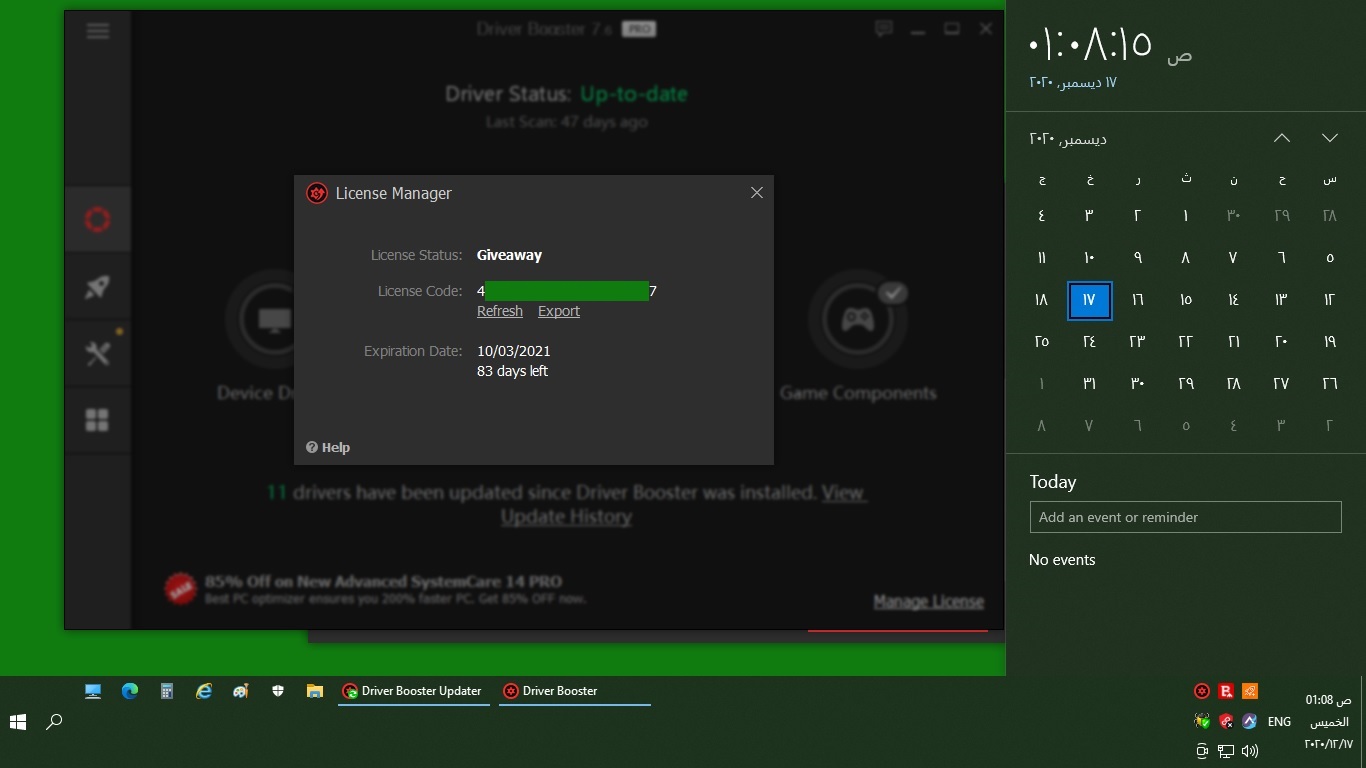Click the red SALE badge icon
Image resolution: width=1366 pixels, height=768 pixels.
coord(180,588)
